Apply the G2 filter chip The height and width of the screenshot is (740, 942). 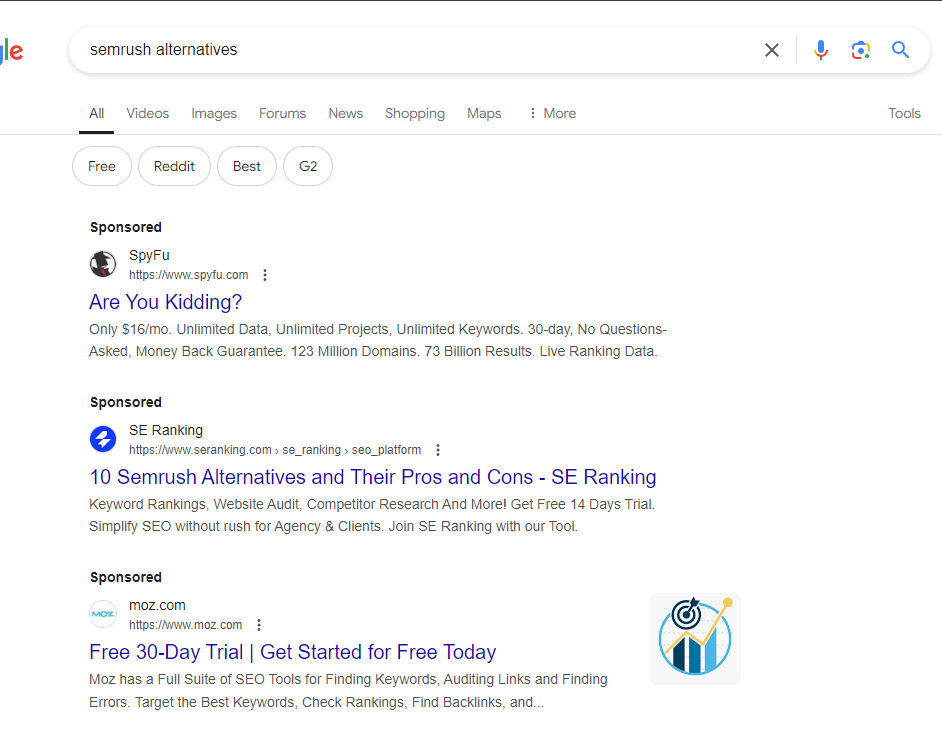tap(308, 166)
